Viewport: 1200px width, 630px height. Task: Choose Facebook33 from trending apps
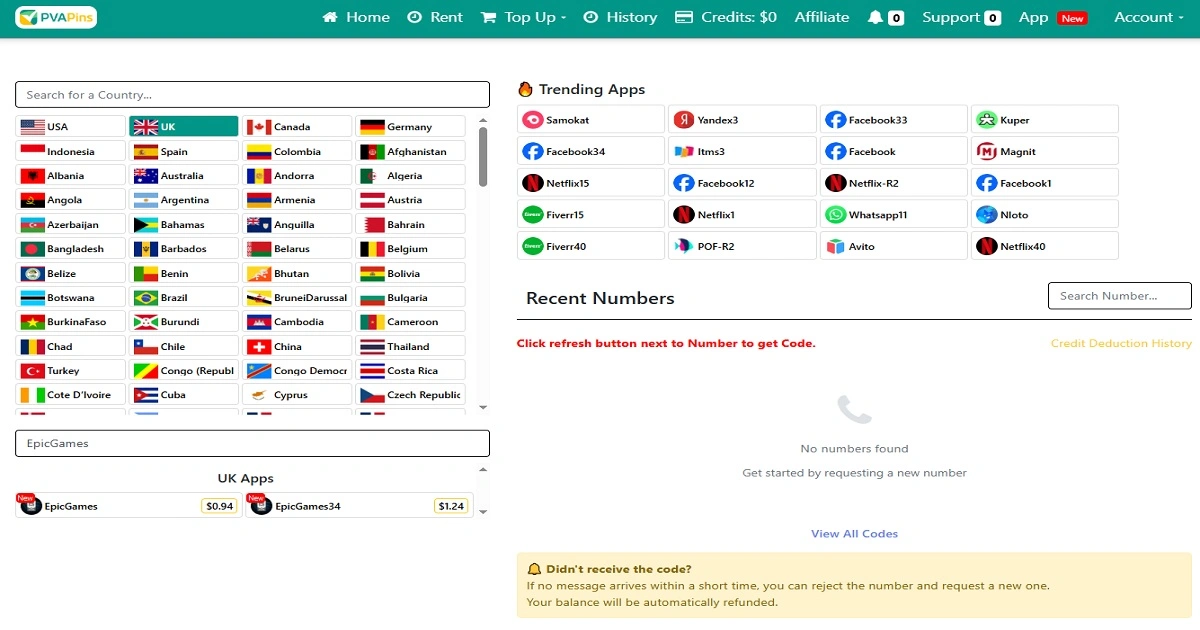coord(893,119)
